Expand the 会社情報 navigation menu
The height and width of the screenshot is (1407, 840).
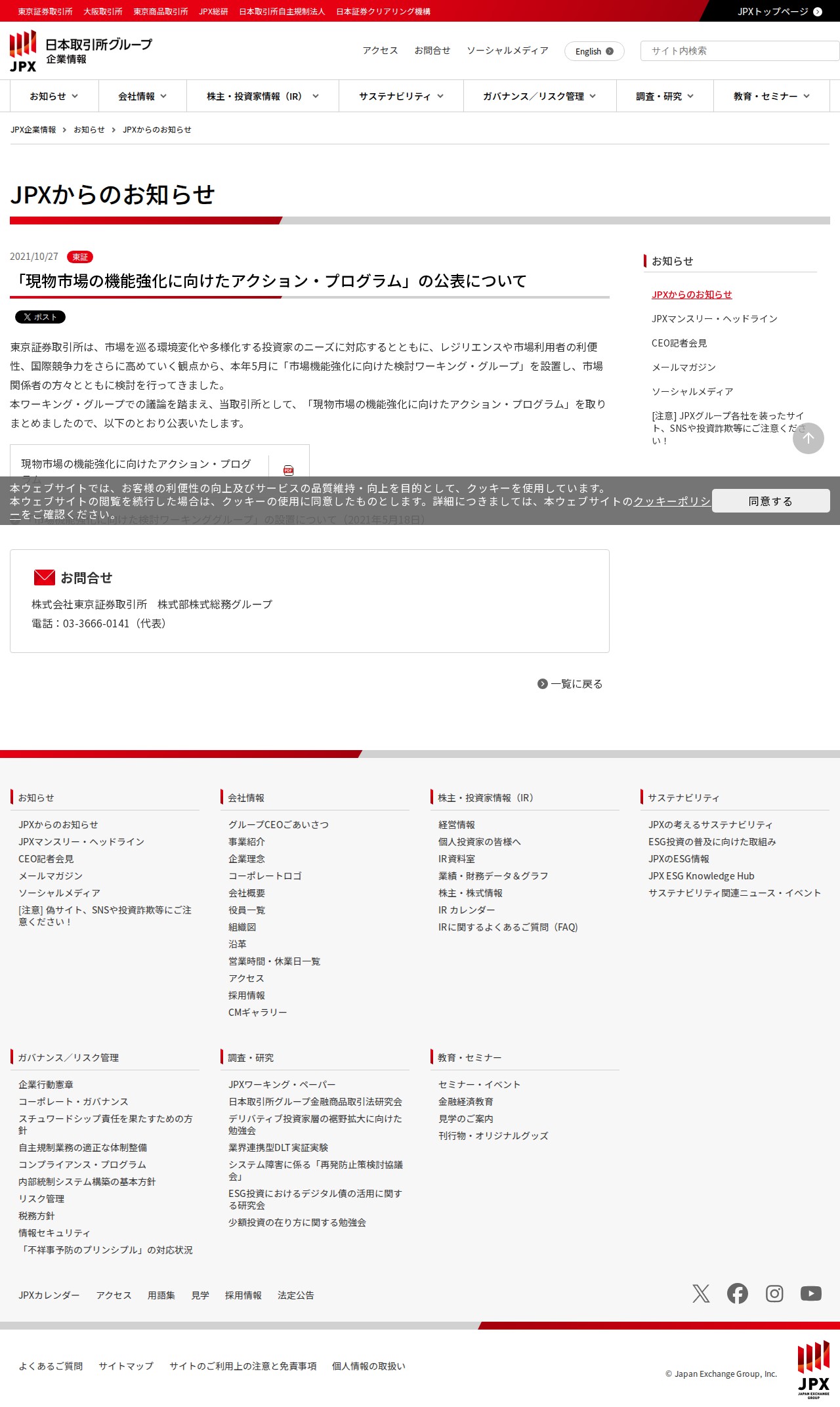(x=142, y=96)
